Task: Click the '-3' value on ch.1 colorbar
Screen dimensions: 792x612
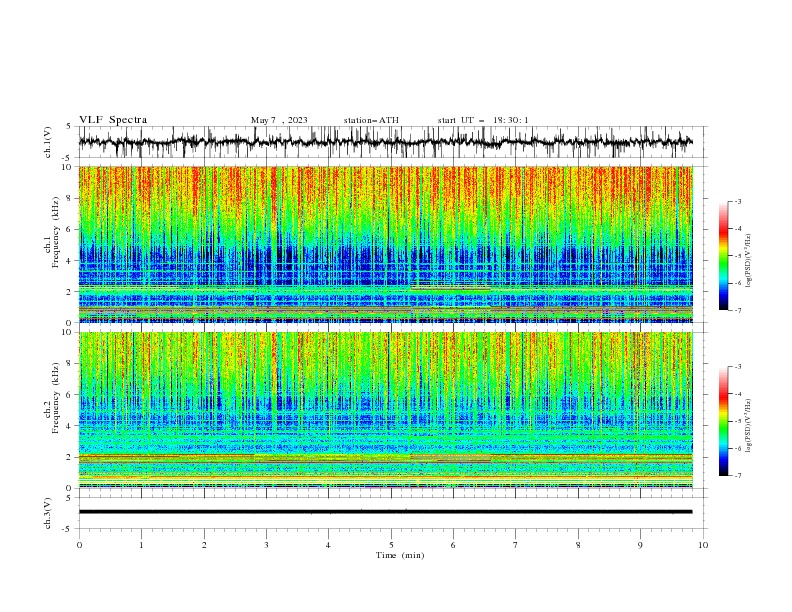Action: click(737, 201)
